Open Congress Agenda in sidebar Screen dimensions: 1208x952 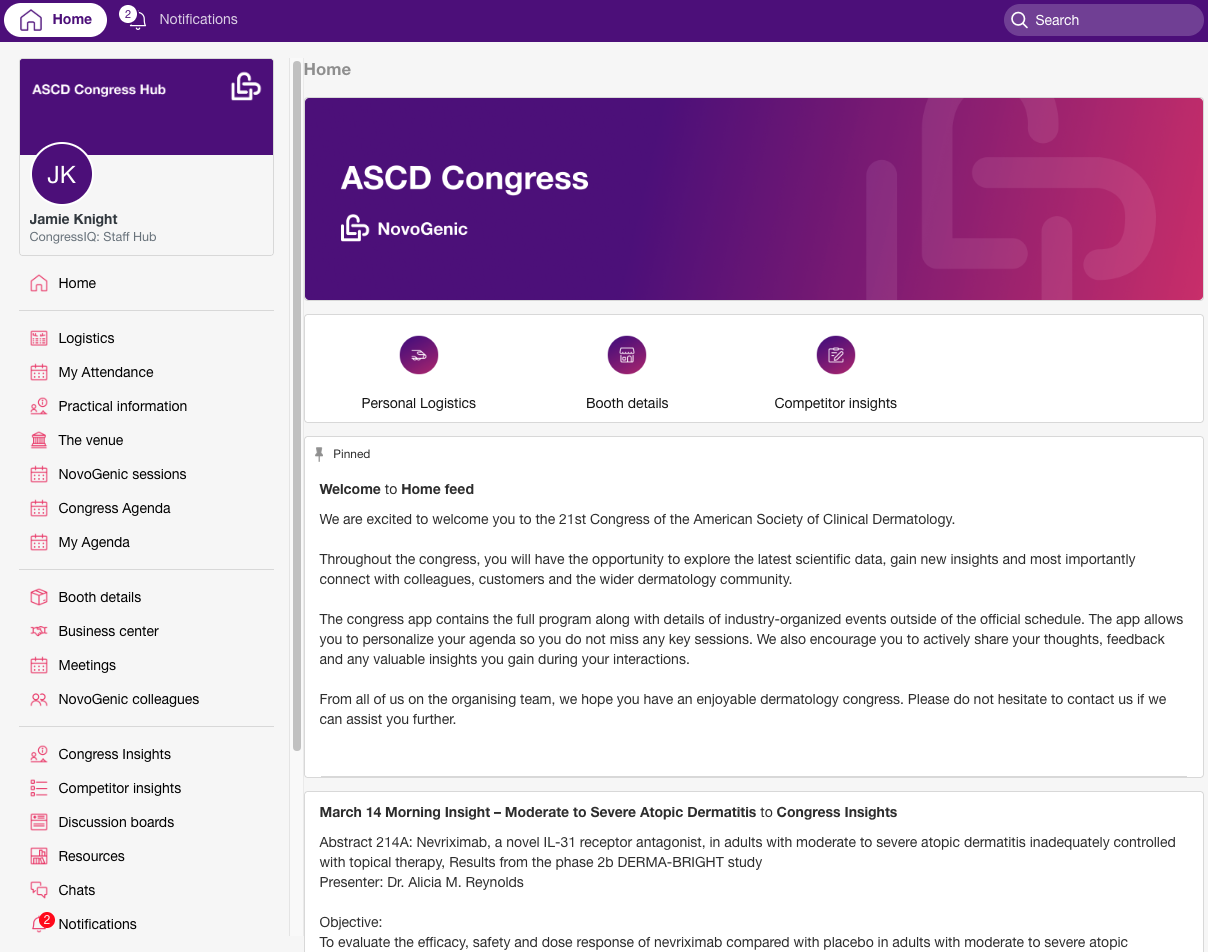point(114,508)
